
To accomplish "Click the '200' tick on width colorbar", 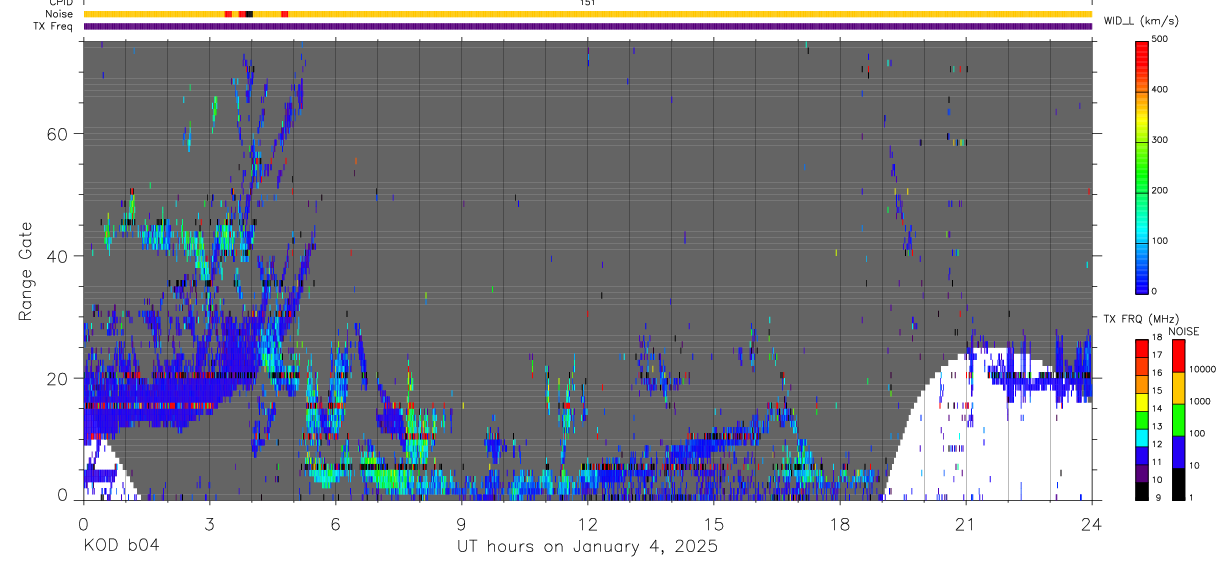I will coord(1161,190).
